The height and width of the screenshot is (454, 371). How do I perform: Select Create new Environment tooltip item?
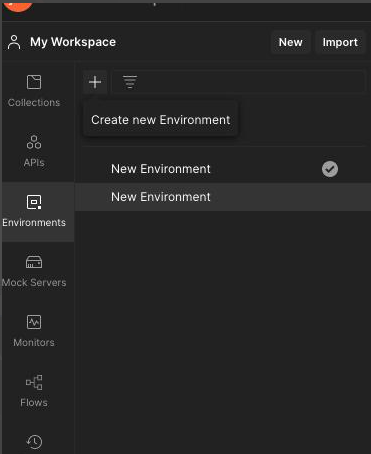pos(160,120)
